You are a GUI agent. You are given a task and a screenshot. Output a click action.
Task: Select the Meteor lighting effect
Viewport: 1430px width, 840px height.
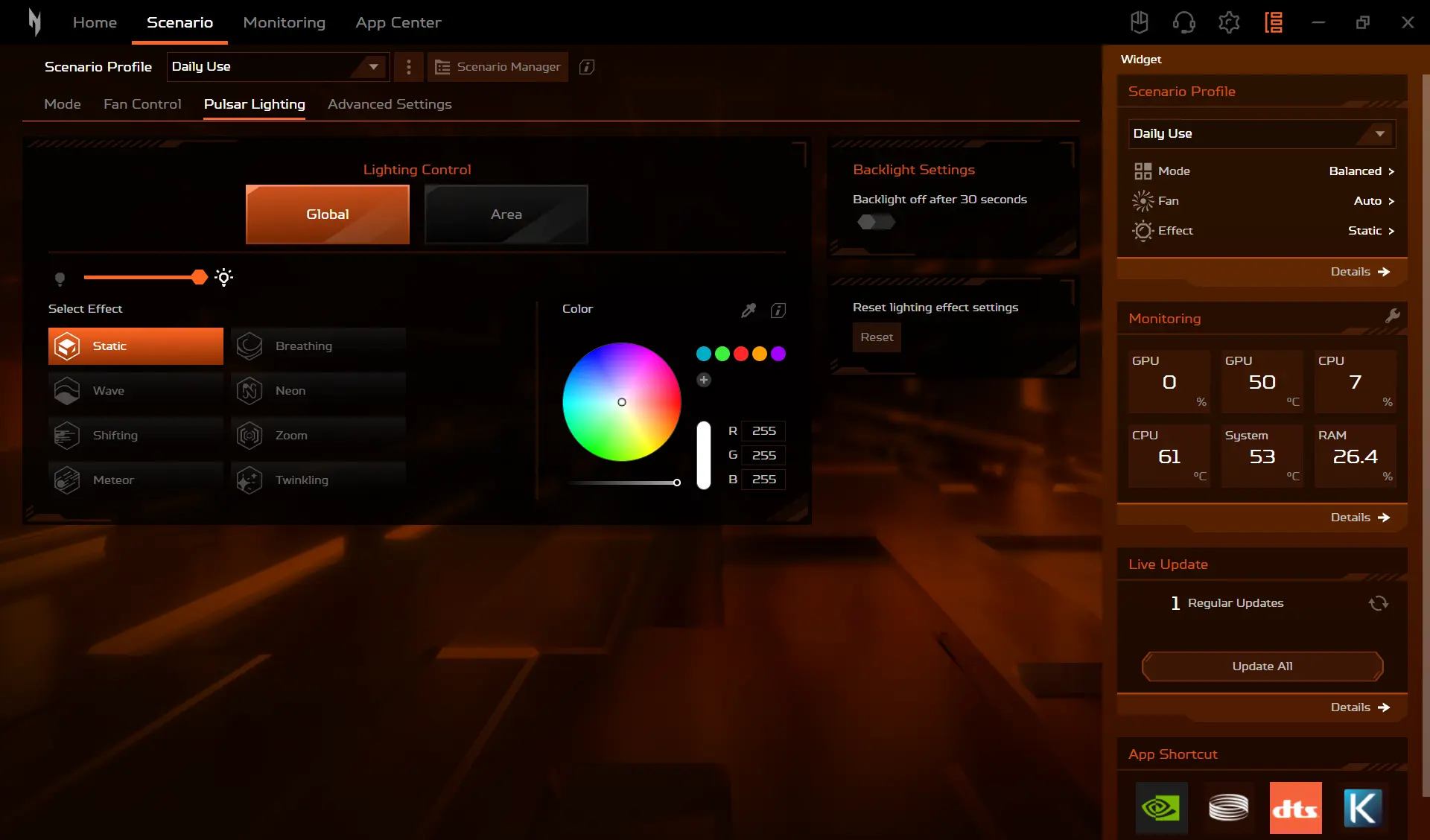(136, 480)
